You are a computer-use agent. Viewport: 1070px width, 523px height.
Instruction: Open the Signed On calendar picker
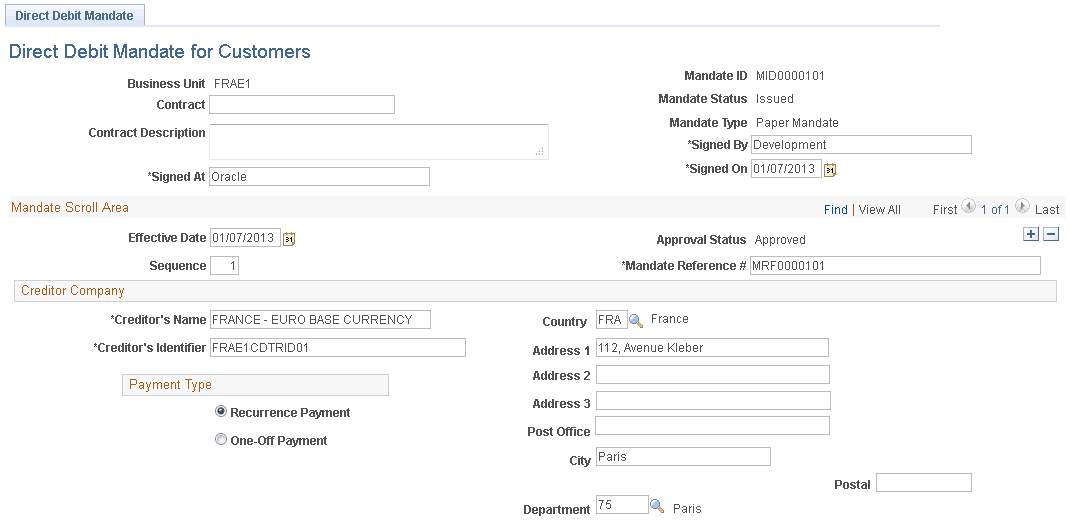[829, 170]
